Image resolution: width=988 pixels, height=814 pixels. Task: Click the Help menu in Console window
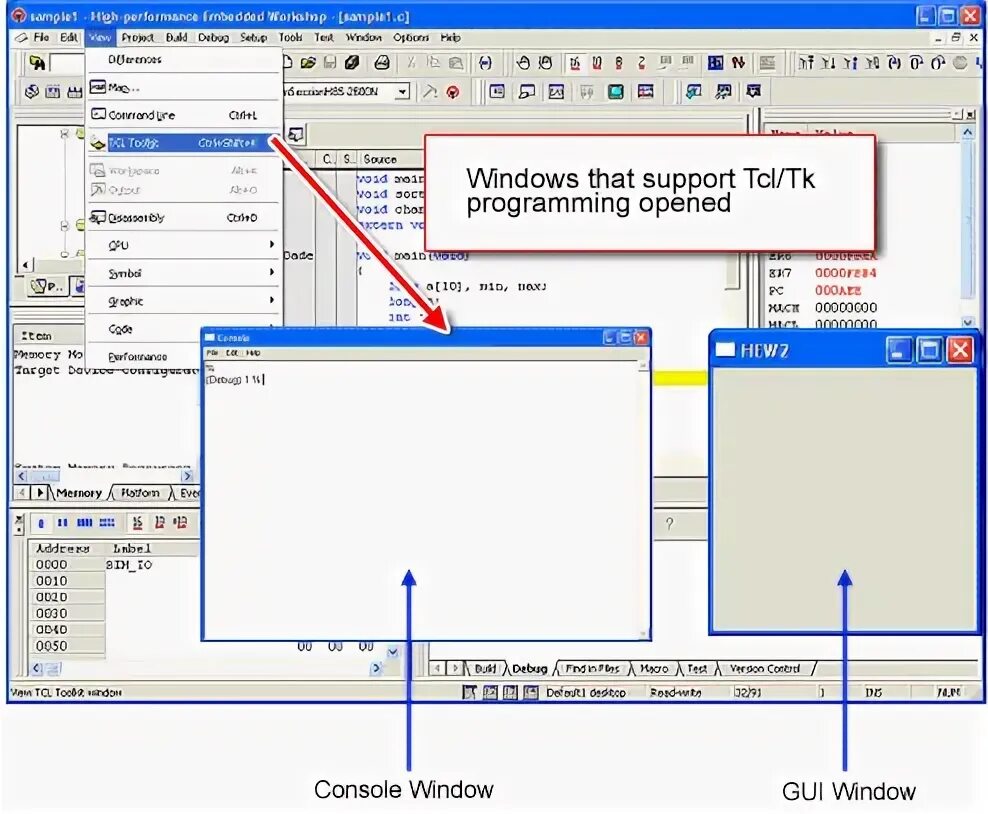253,353
